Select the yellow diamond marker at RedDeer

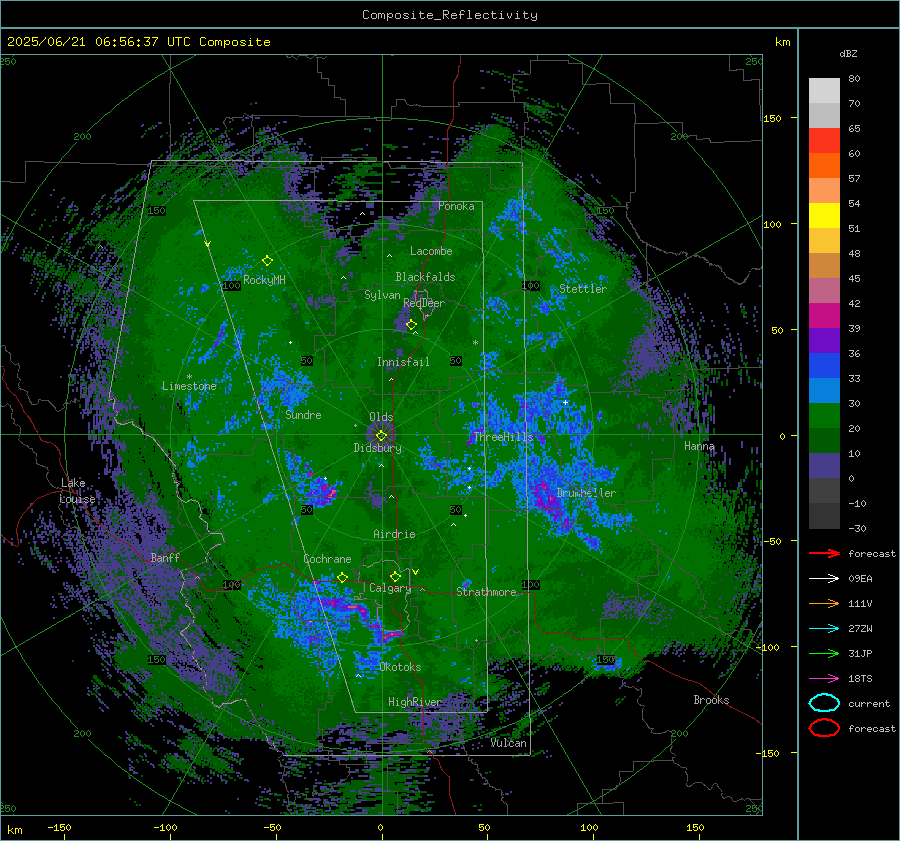[x=412, y=325]
